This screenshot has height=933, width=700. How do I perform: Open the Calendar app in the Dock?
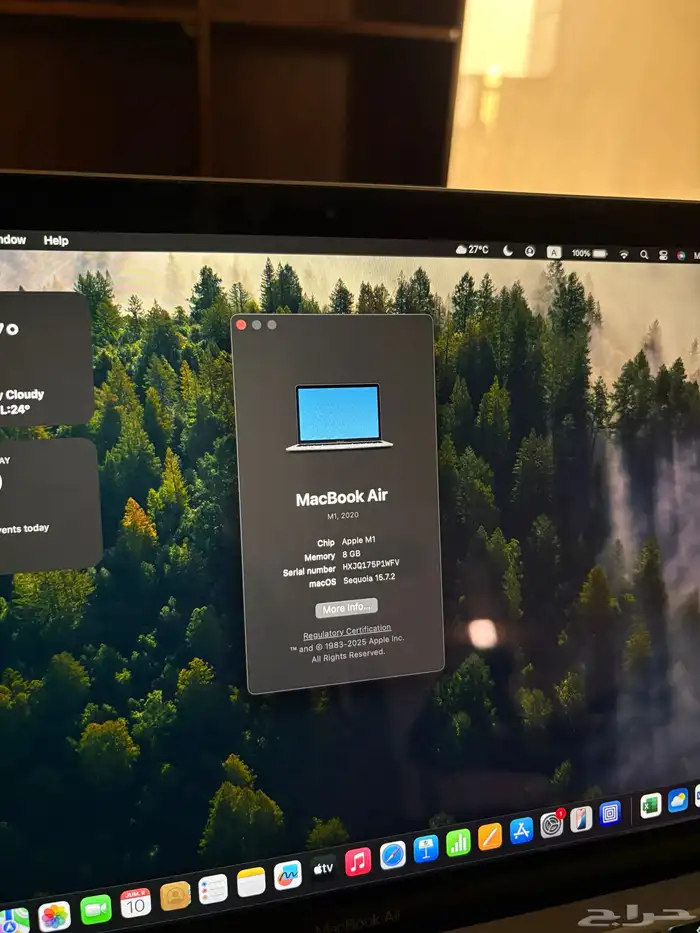tap(136, 903)
